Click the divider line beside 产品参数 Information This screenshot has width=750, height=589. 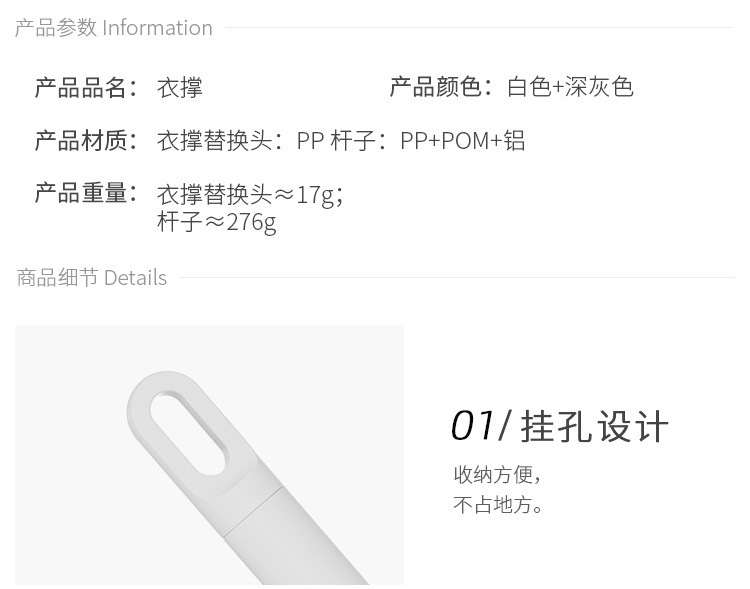click(x=480, y=28)
